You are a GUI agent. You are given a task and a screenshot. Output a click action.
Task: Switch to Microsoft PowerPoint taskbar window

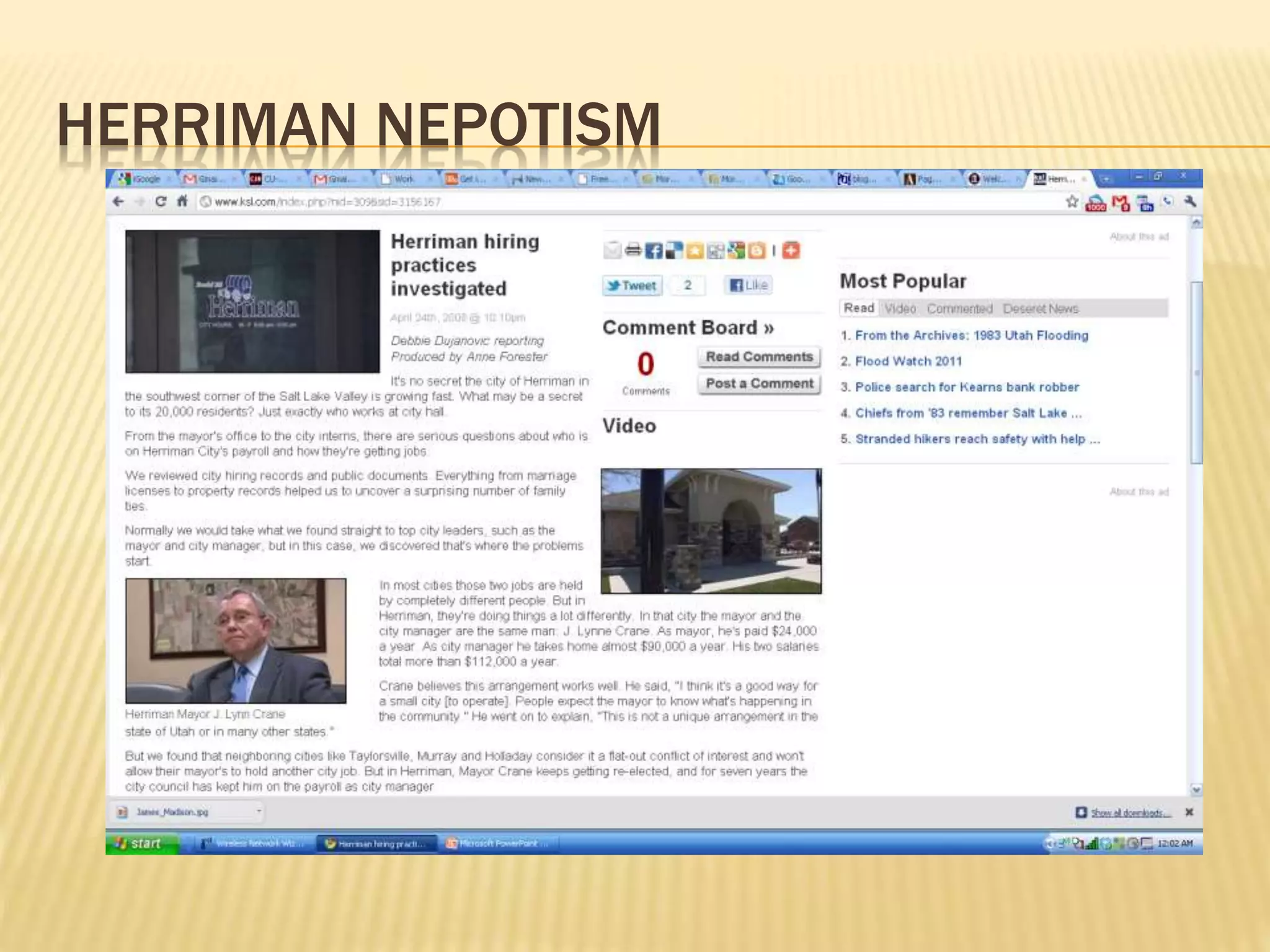(x=500, y=844)
